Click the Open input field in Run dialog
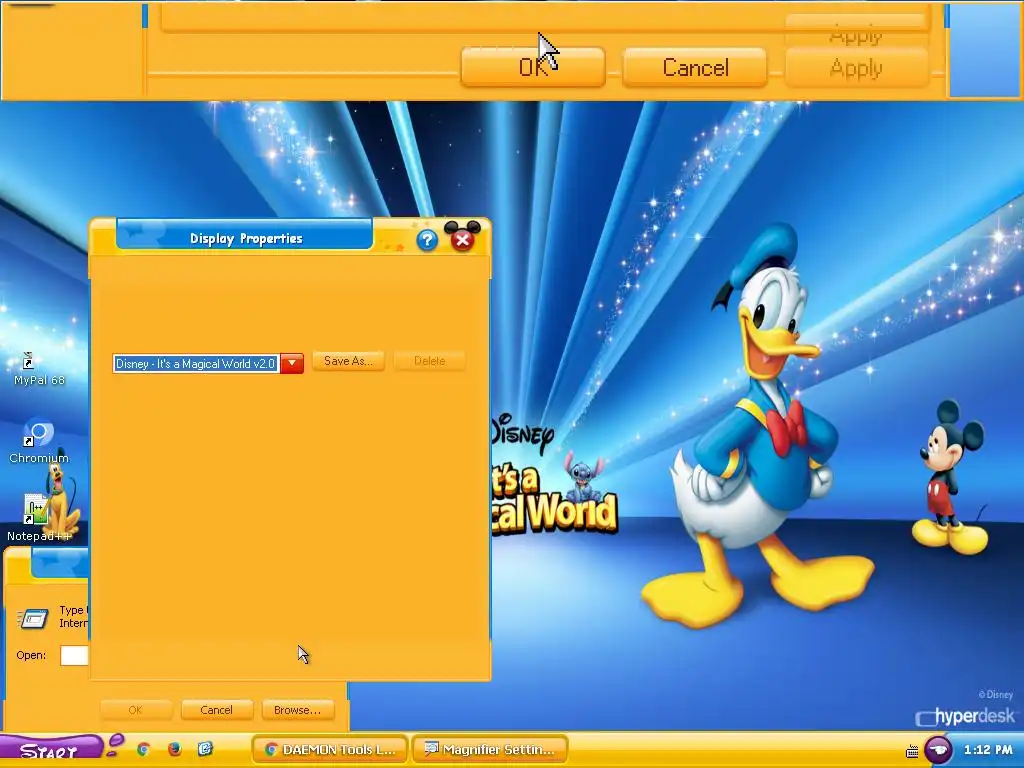The image size is (1024, 768). tap(74, 655)
